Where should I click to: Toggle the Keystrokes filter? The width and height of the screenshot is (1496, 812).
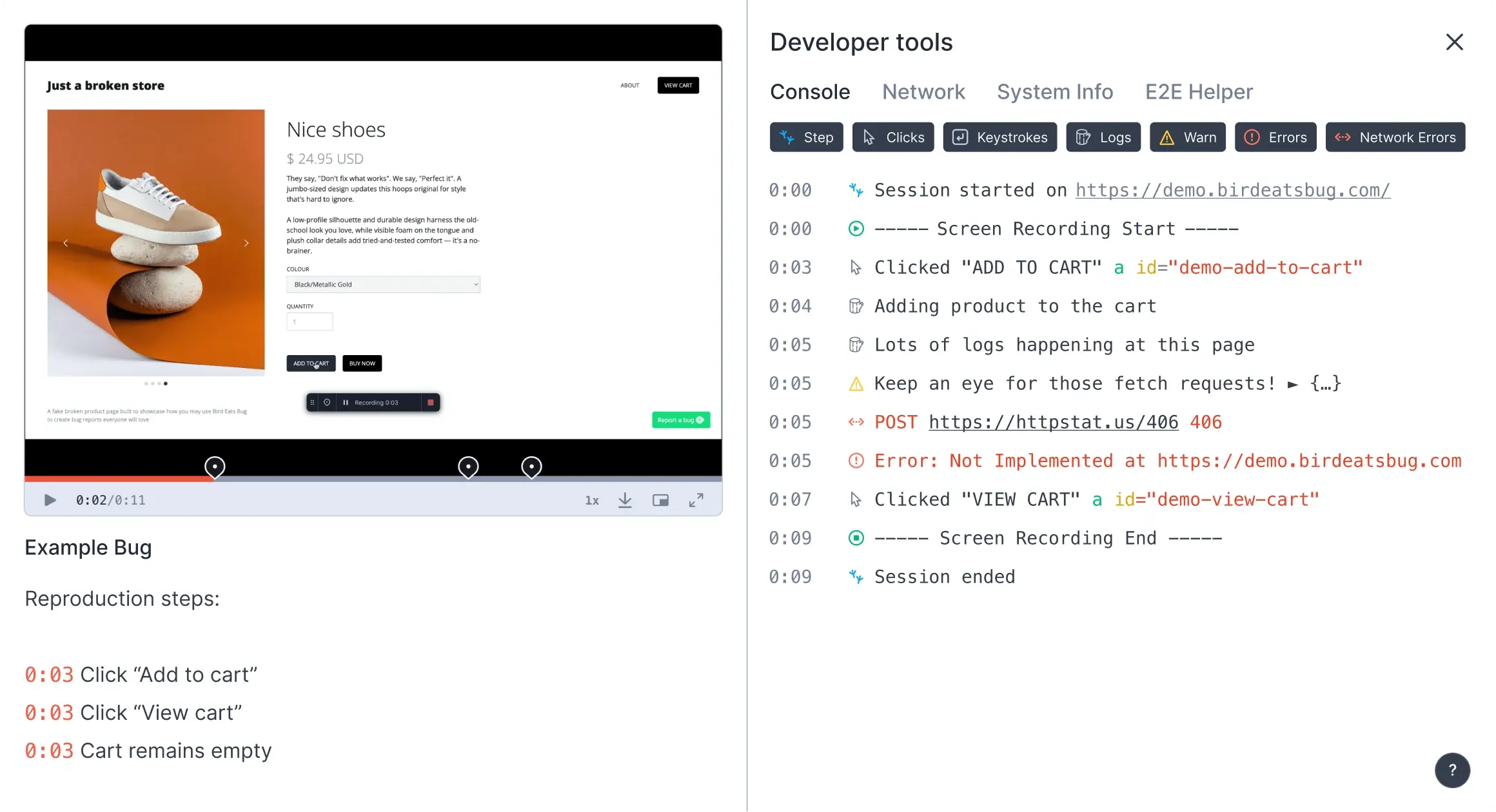point(999,137)
